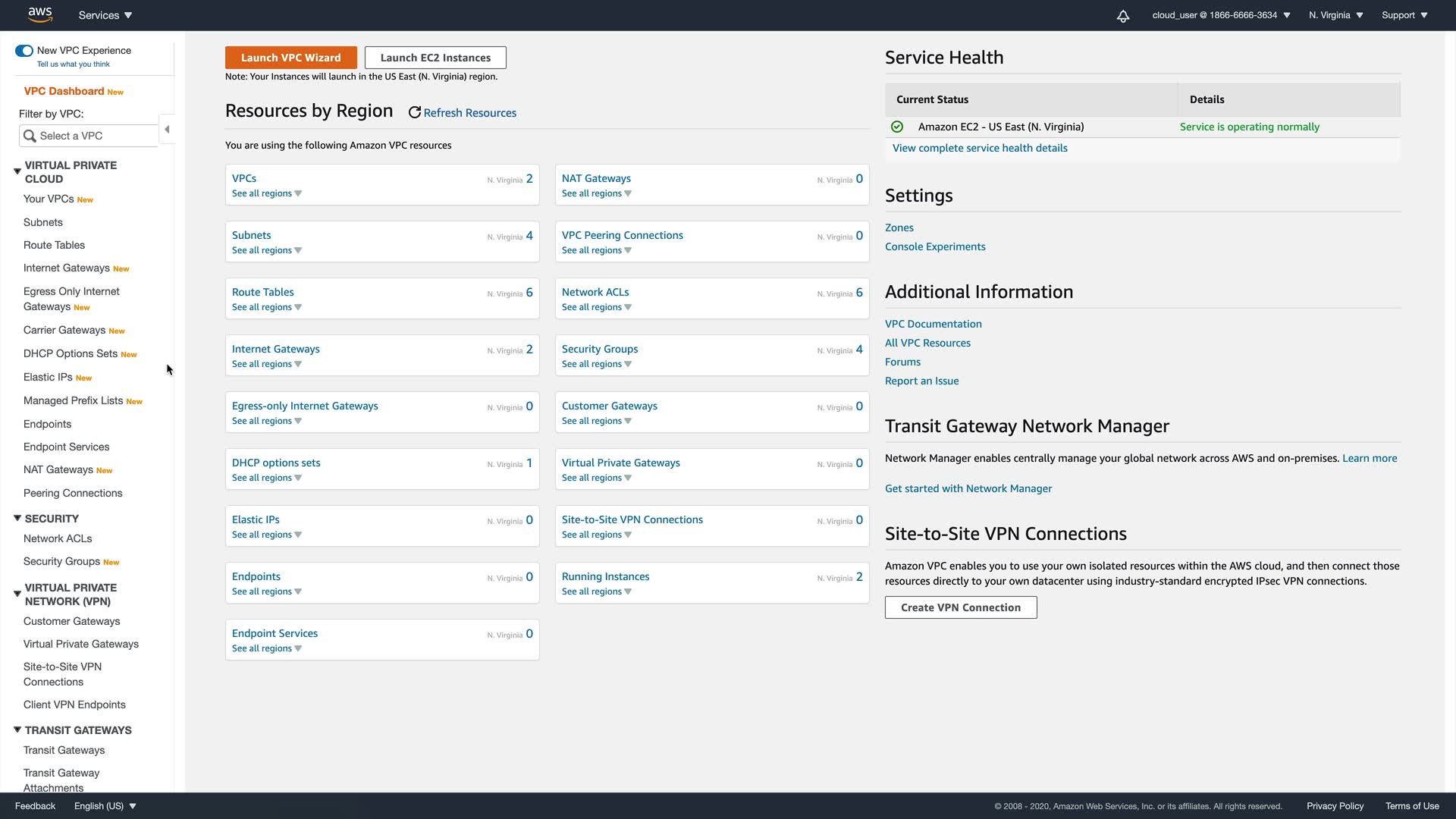Open Route Tables in the sidebar
Image resolution: width=1456 pixels, height=819 pixels.
click(54, 246)
